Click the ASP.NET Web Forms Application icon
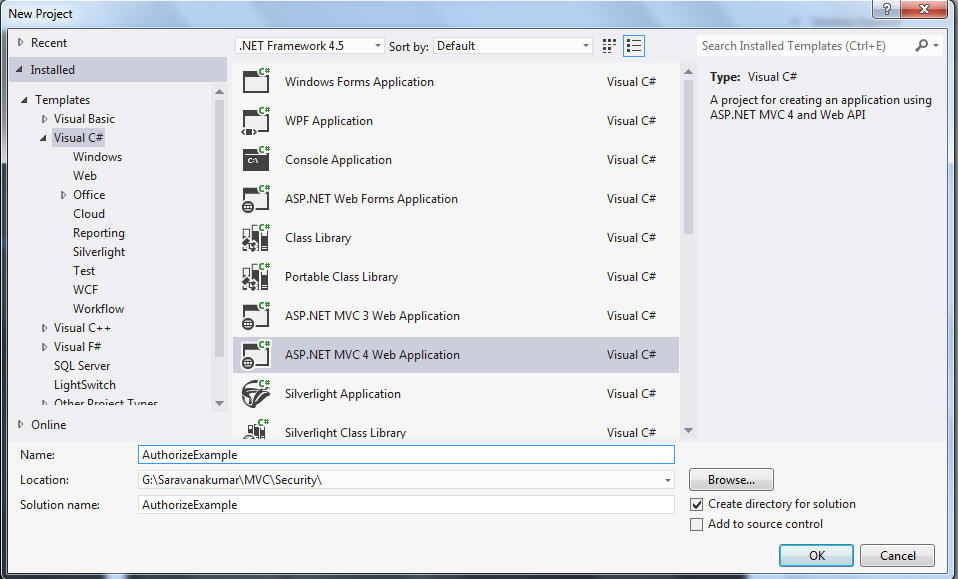 point(256,198)
